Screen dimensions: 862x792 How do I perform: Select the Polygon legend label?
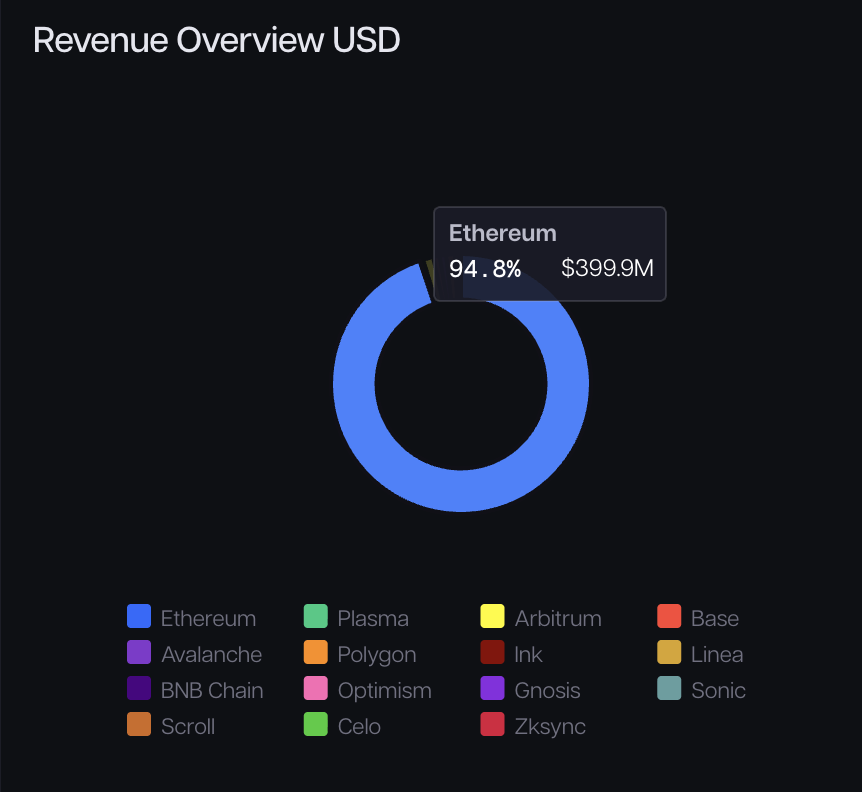[x=377, y=656]
